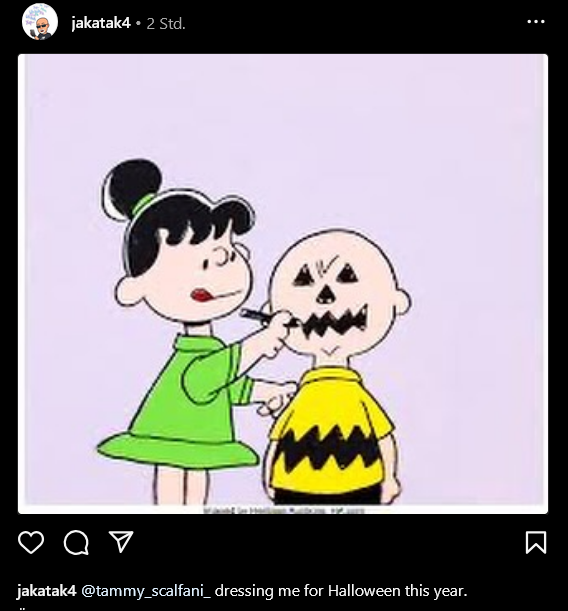Click jakatak4 username in the caption
The image size is (568, 611).
click(46, 591)
